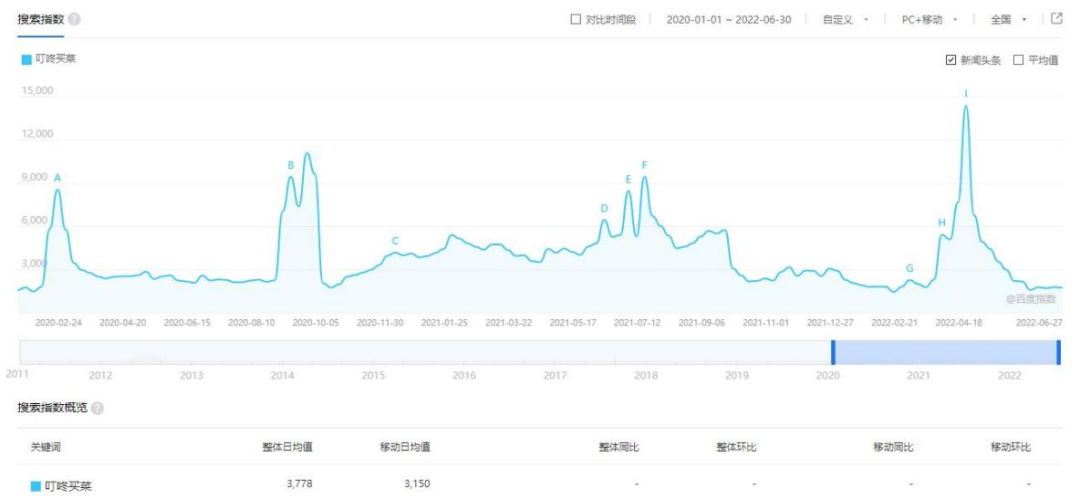Click the help icon beside 搜索指数 title
Image resolution: width=1080 pixels, height=498 pixels.
[75, 20]
